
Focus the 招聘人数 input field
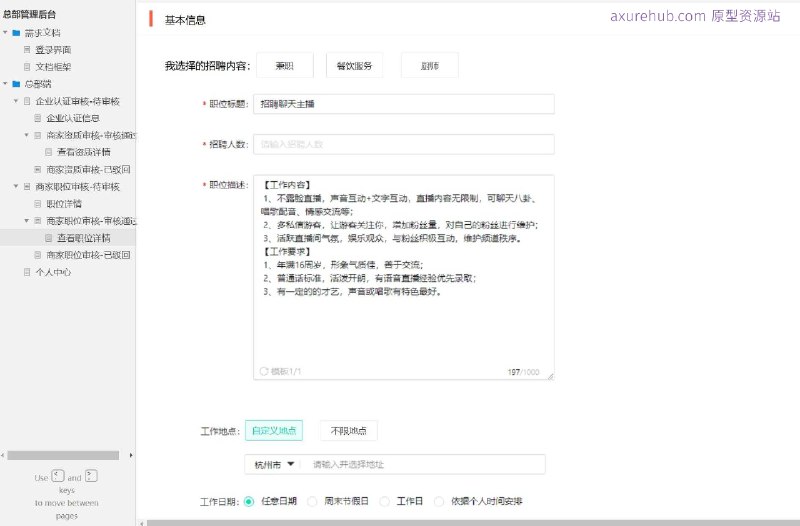404,144
